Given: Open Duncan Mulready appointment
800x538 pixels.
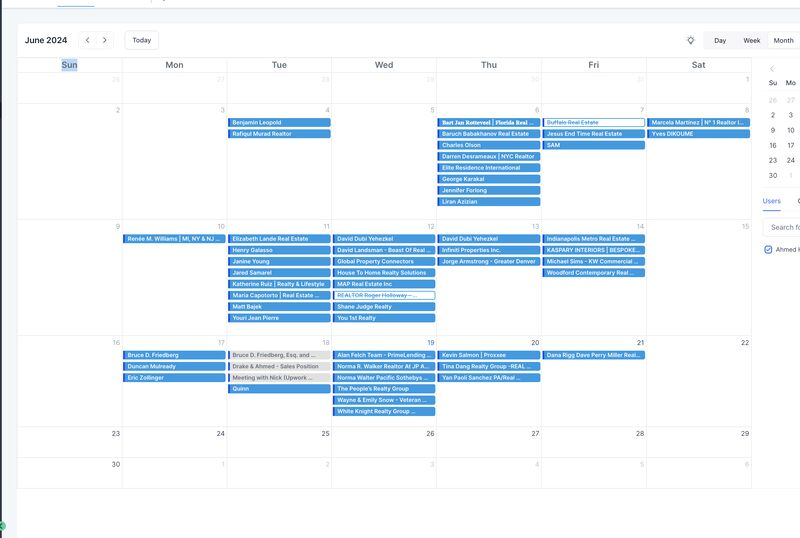Looking at the screenshot, I should [x=174, y=366].
